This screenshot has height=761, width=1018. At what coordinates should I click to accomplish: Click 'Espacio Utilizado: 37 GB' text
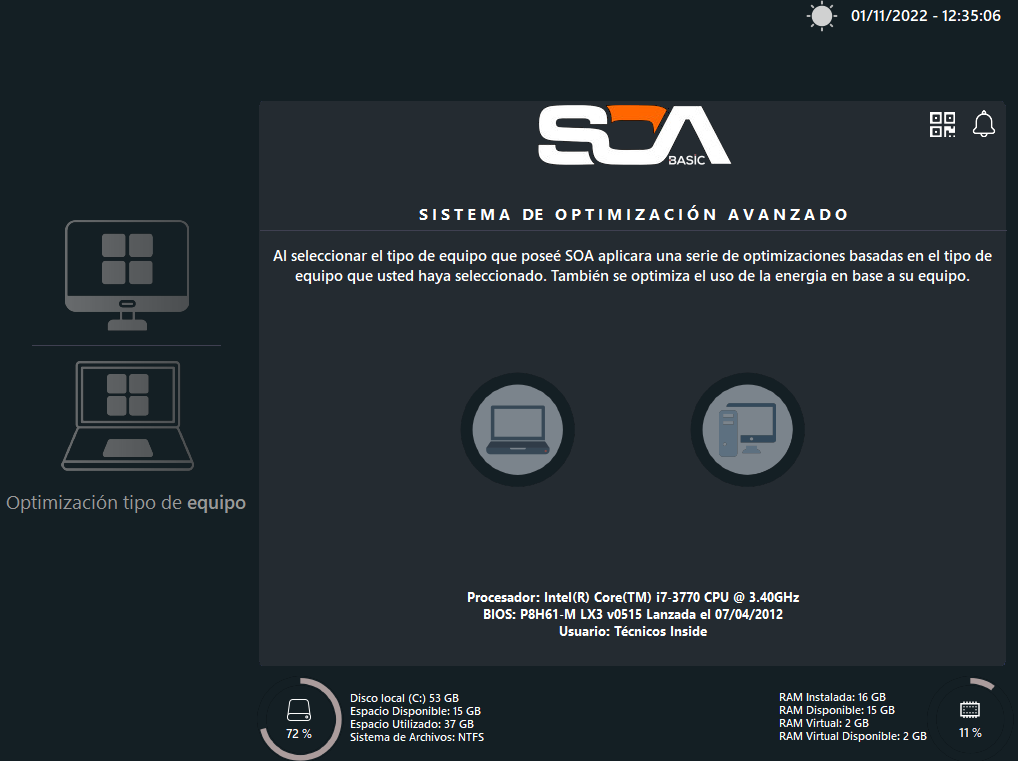[x=412, y=724]
